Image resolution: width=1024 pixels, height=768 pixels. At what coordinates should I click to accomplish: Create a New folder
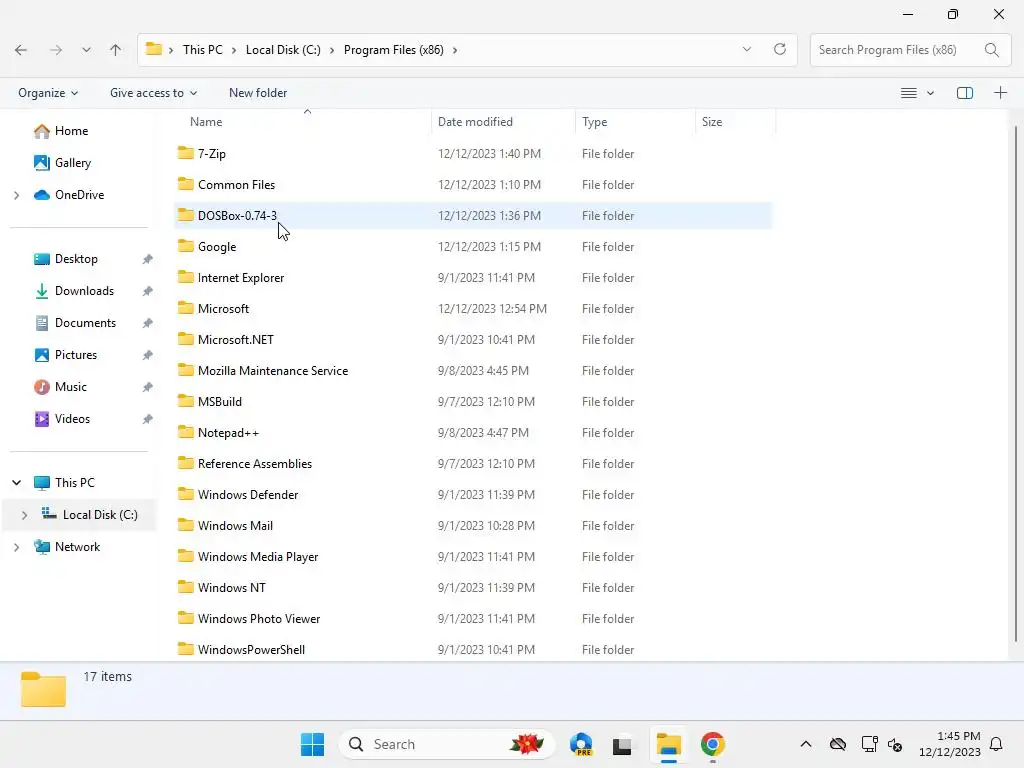pyautogui.click(x=258, y=93)
